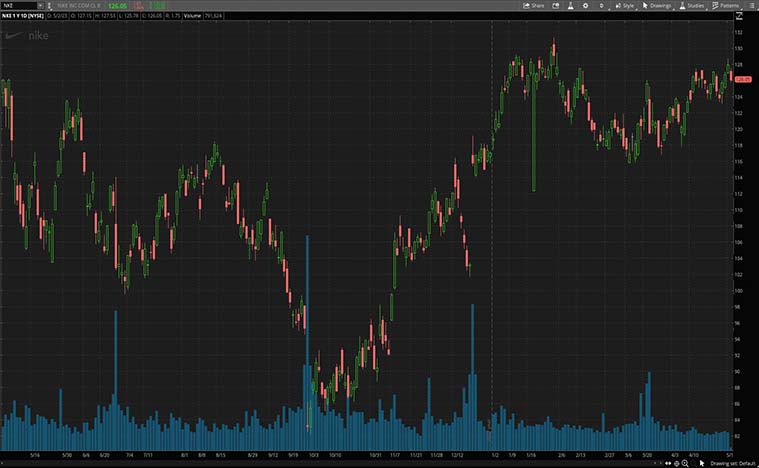Click the 8/15 date axis label

220,455
